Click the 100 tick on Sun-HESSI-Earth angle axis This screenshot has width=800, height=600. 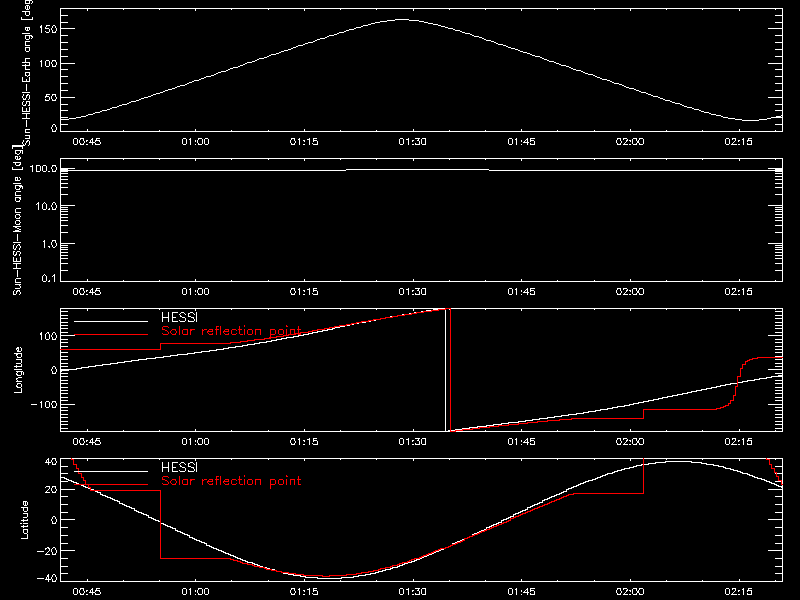(x=47, y=63)
